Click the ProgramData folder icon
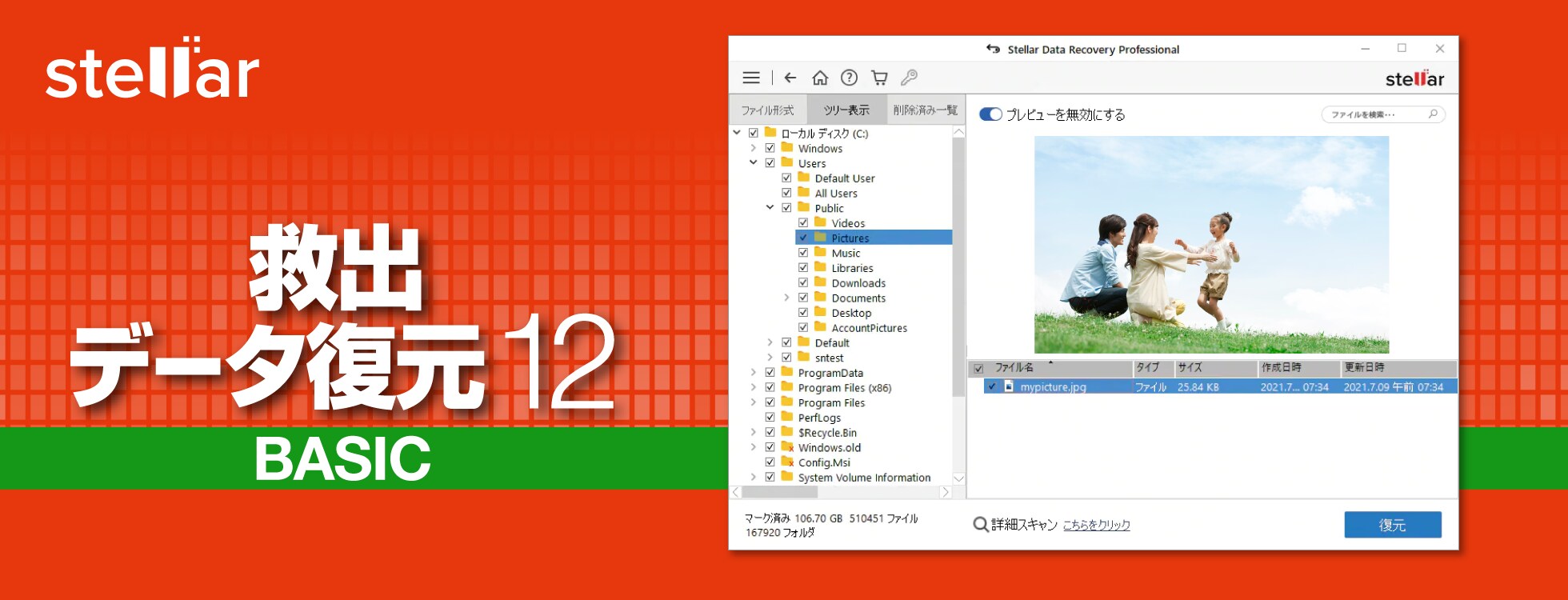The width and height of the screenshot is (1568, 600). pos(787,372)
